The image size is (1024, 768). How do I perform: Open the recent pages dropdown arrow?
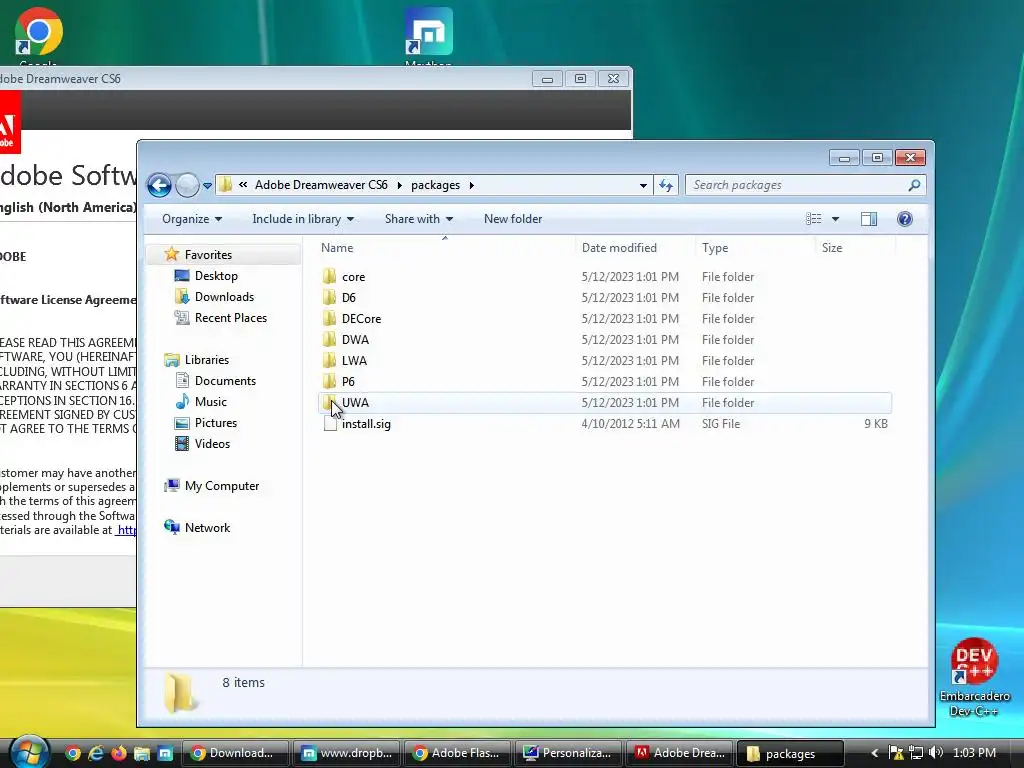click(208, 186)
